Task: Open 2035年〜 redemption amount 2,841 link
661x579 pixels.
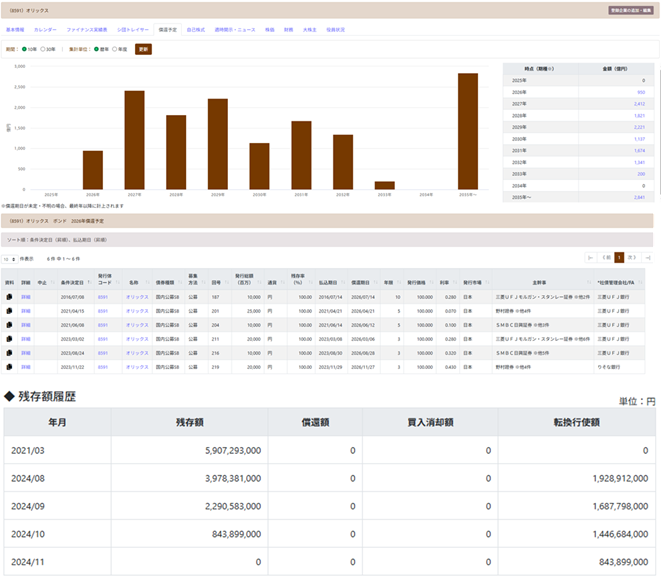Action: tap(640, 197)
